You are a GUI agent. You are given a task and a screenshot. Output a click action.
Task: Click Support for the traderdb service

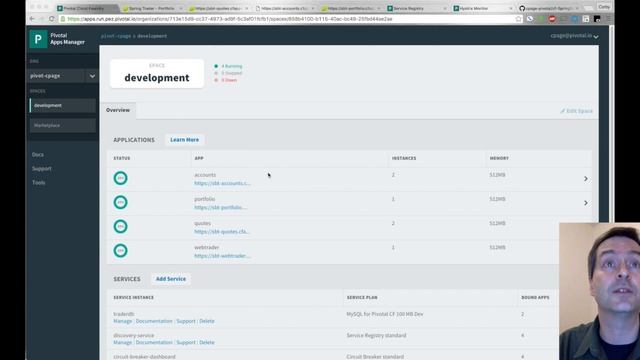(186, 321)
